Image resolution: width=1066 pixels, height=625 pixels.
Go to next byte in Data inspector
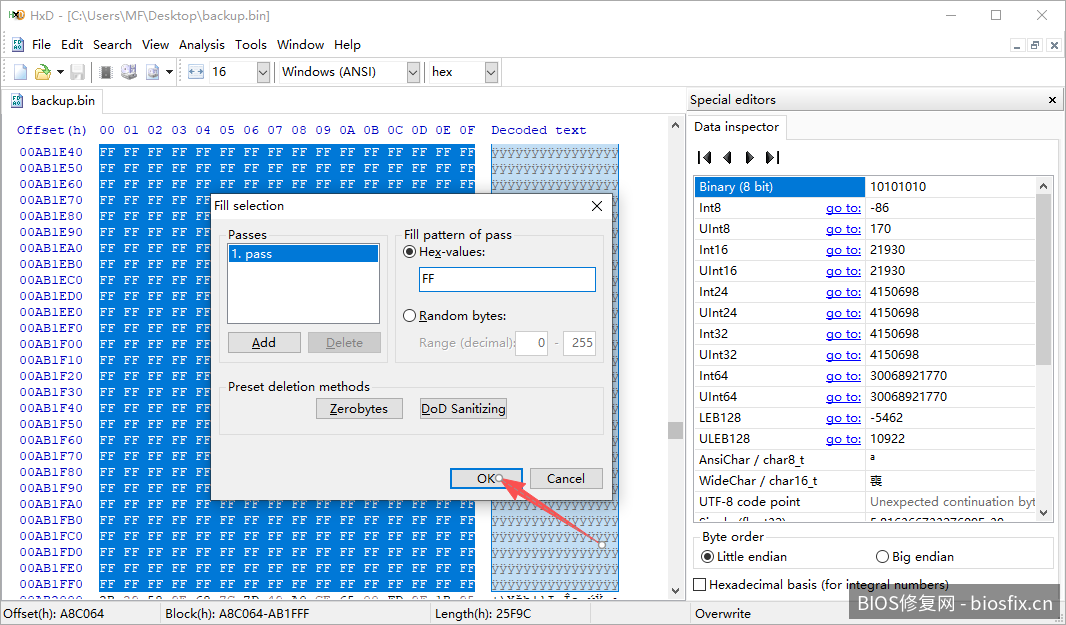point(749,157)
